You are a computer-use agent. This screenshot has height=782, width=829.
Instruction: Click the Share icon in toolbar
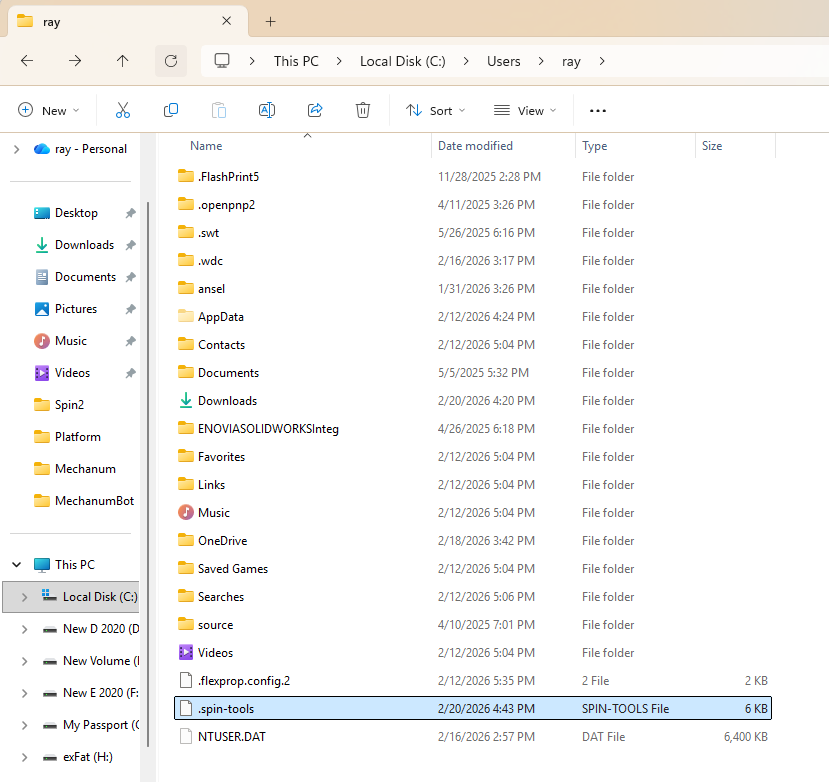pos(315,110)
